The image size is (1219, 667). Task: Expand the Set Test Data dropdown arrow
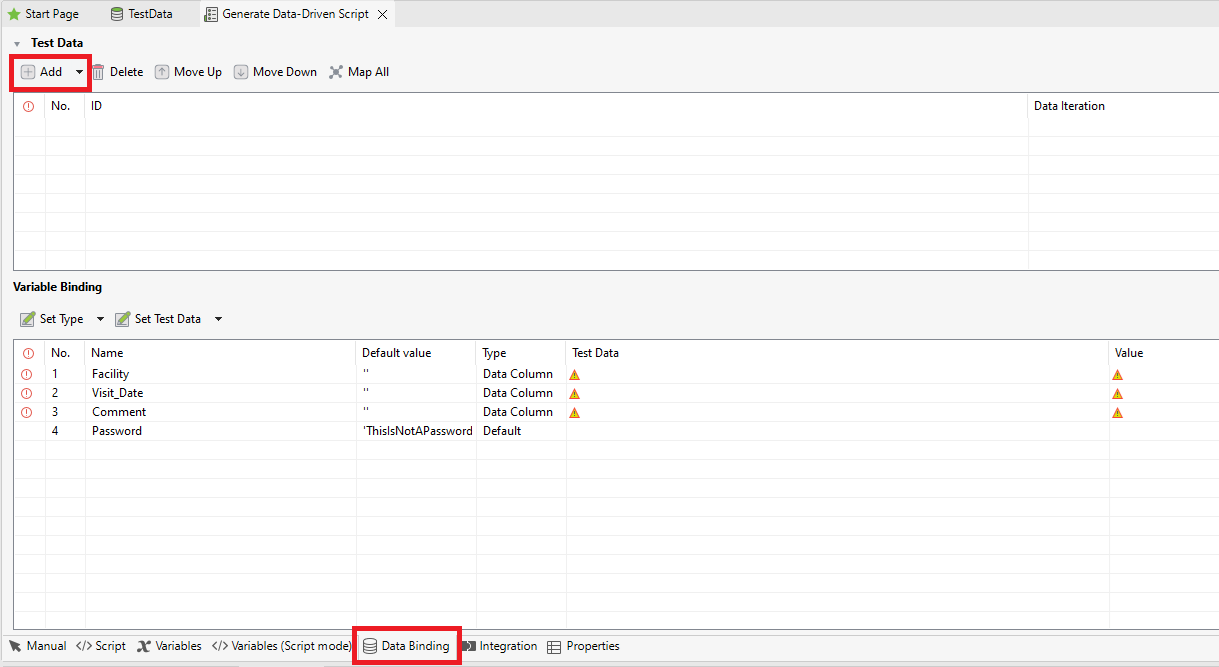coord(218,319)
